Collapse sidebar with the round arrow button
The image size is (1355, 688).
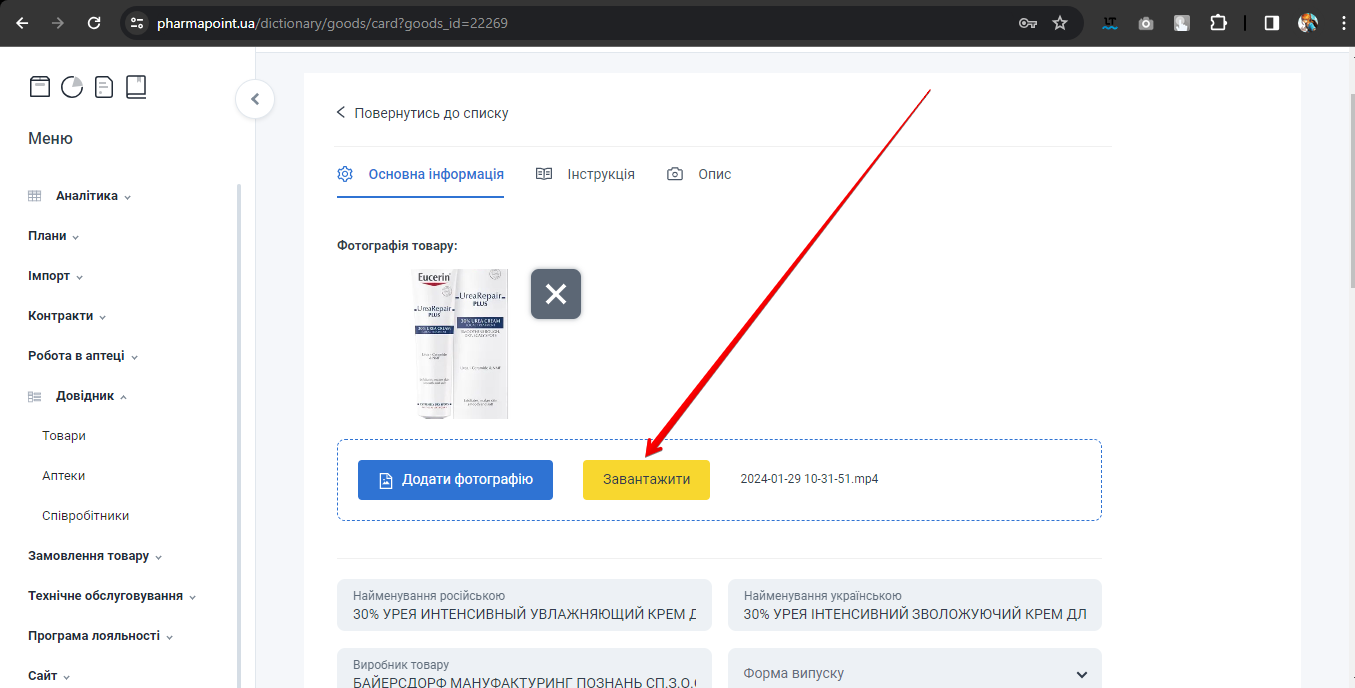pyautogui.click(x=255, y=99)
